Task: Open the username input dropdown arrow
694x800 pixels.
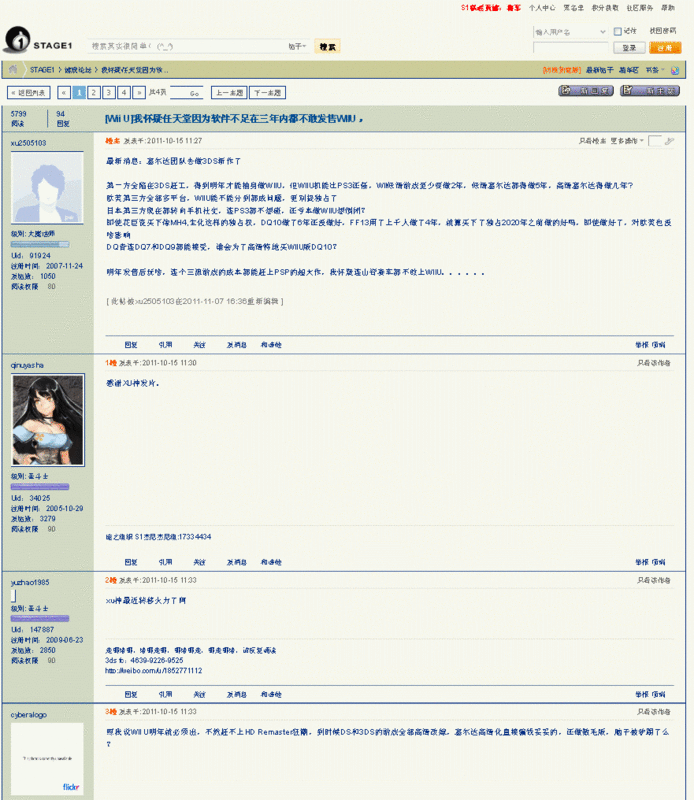Action: coord(603,32)
